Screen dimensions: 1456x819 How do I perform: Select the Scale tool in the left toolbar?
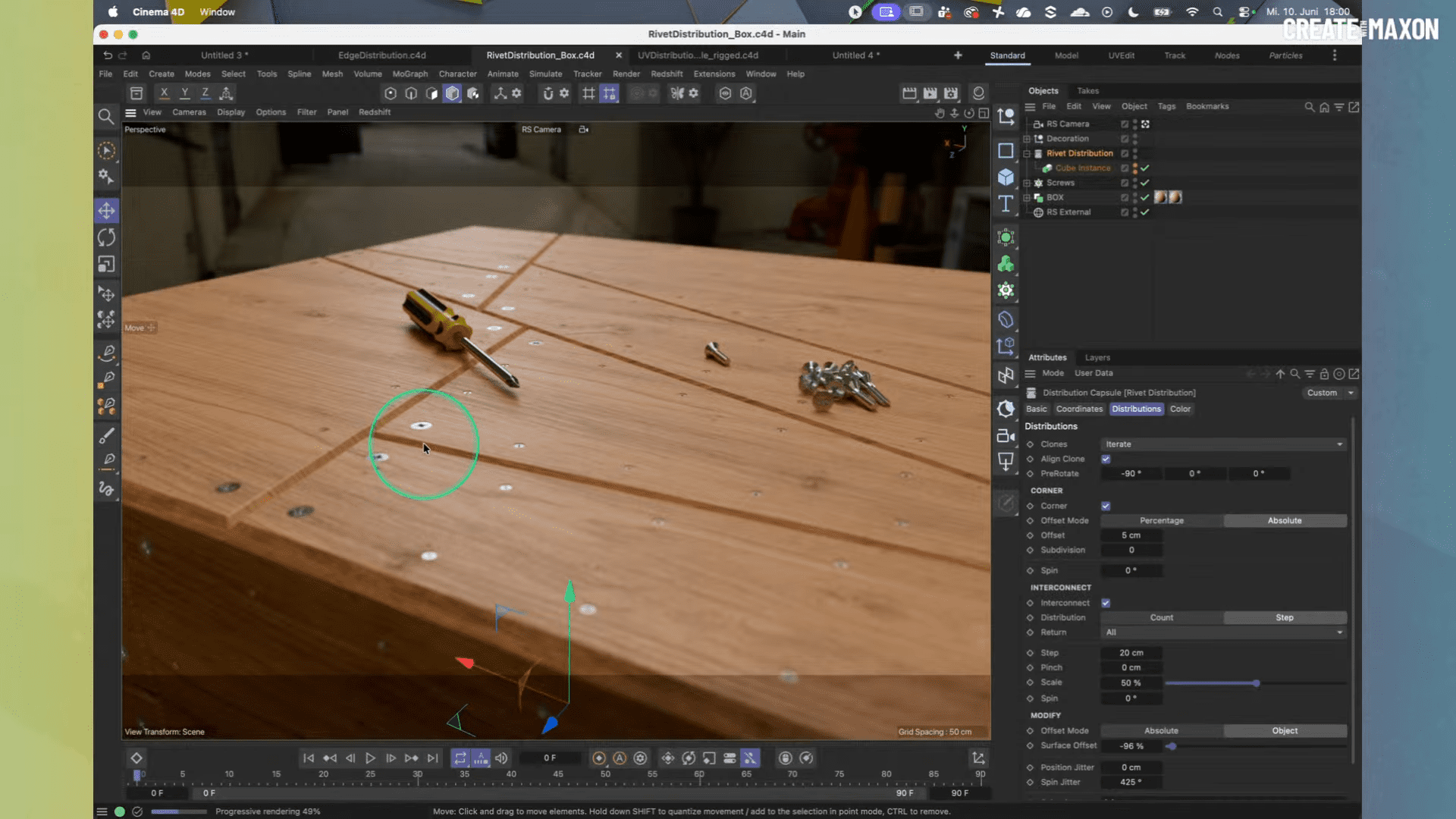pyautogui.click(x=106, y=264)
